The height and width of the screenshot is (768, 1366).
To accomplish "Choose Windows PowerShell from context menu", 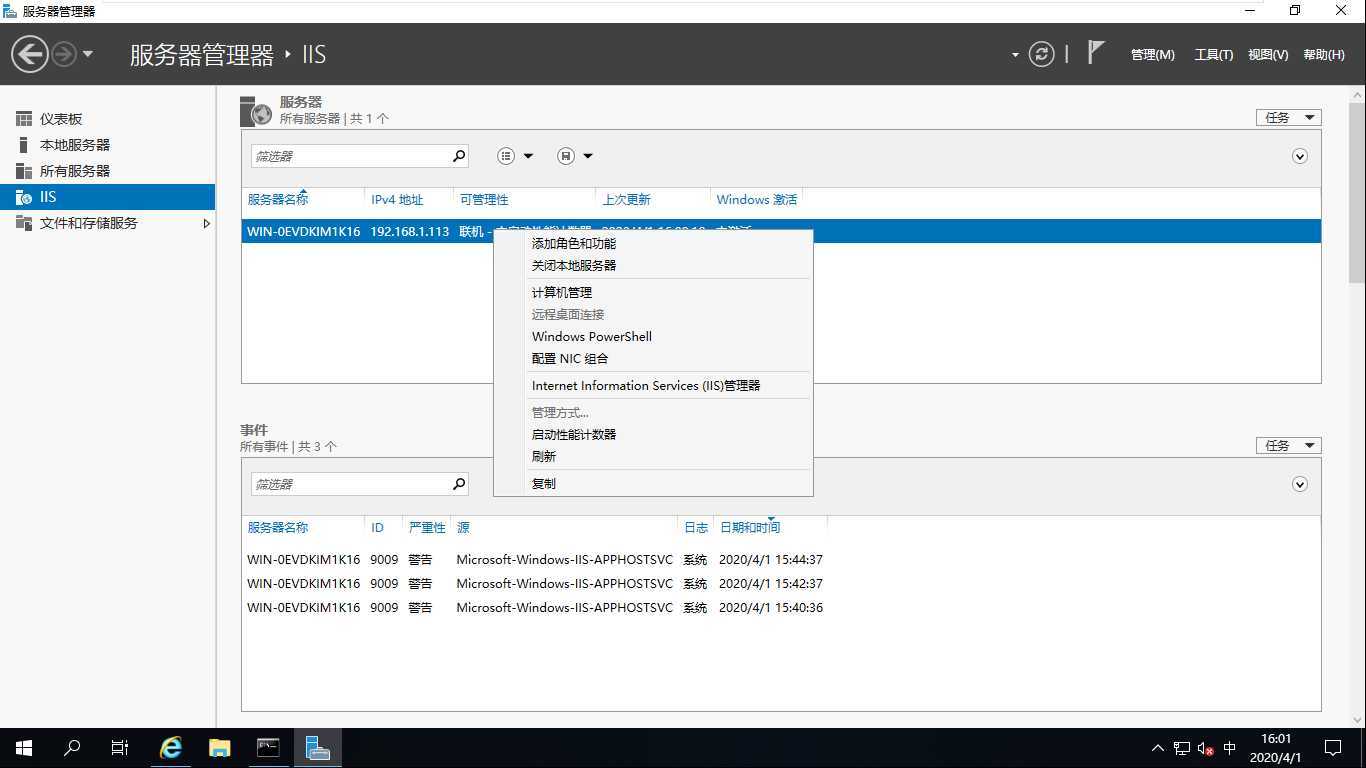I will (x=653, y=336).
